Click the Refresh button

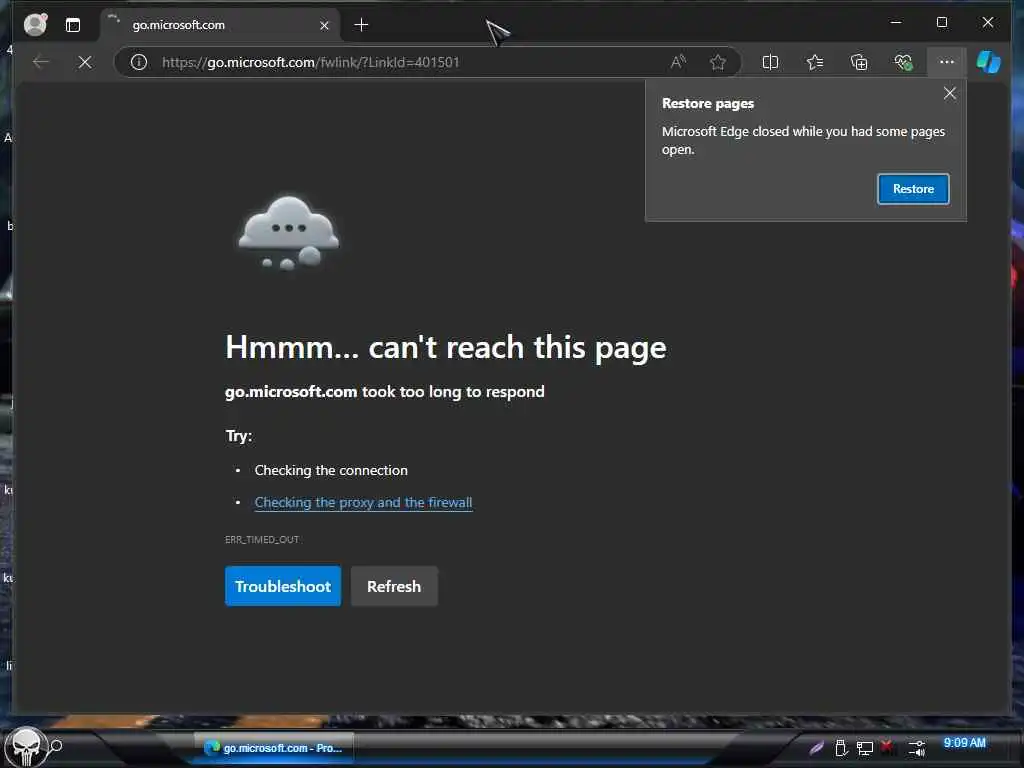tap(394, 586)
